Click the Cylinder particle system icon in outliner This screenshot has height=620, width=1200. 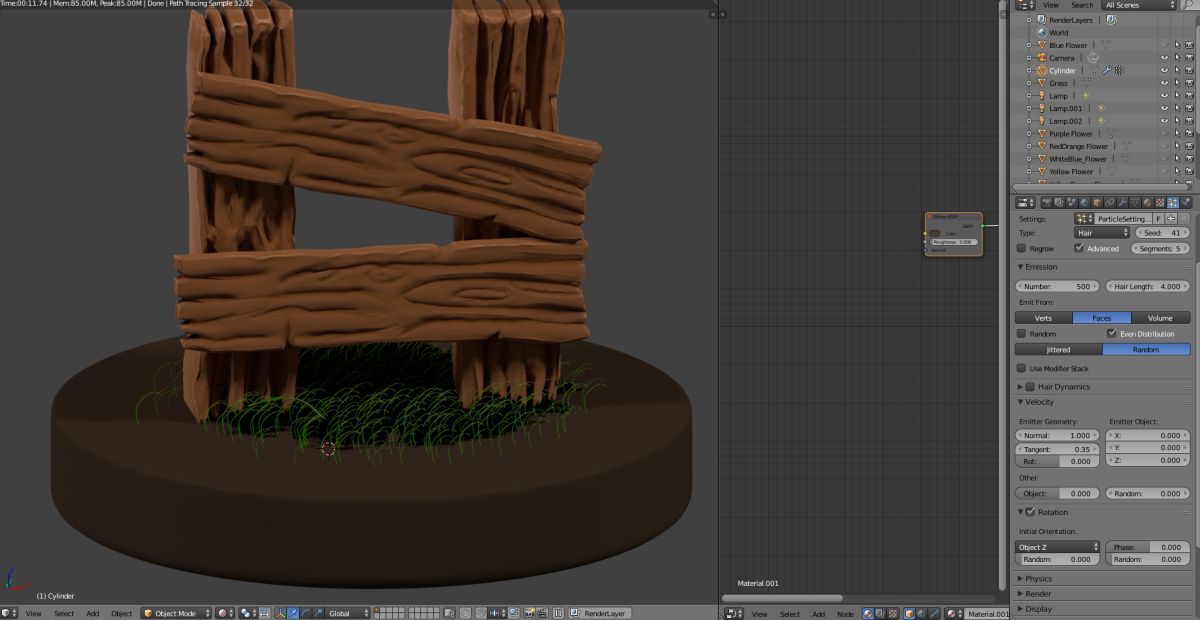(x=1119, y=71)
